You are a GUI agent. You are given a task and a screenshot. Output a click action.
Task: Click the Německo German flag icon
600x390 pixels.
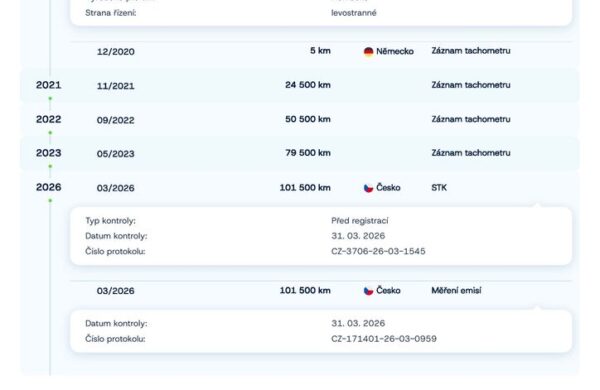[368, 51]
